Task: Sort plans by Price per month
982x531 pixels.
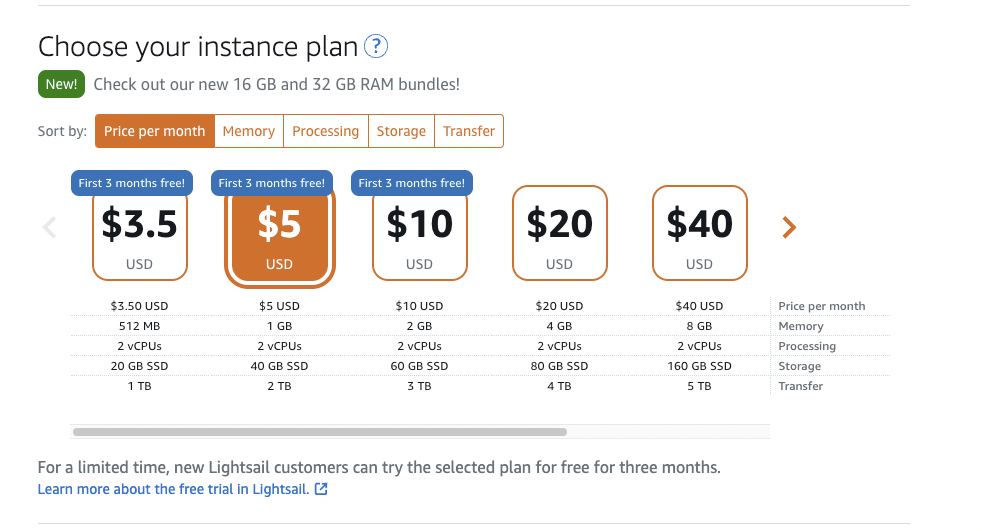Action: click(155, 131)
